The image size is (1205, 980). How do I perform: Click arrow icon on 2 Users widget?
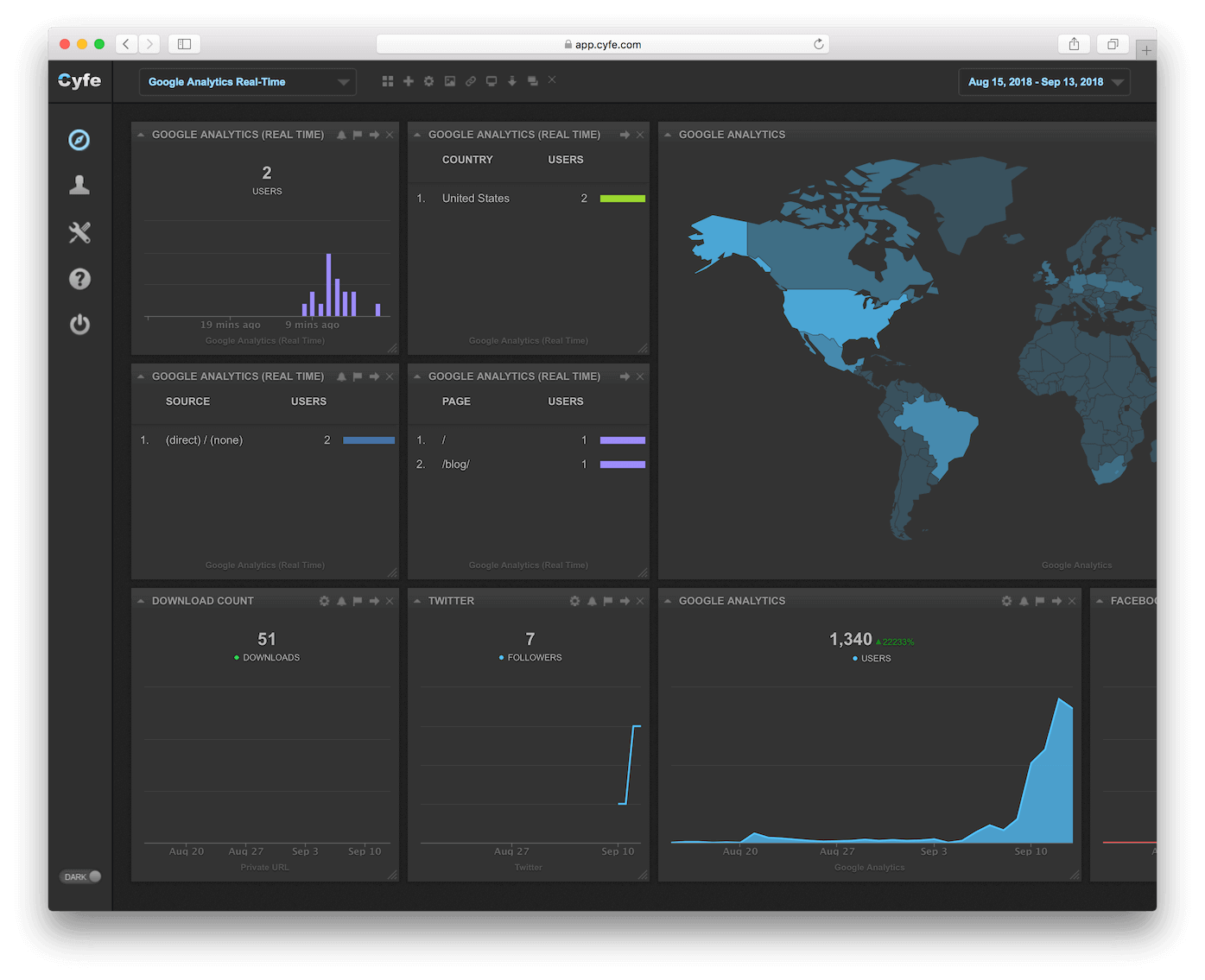point(374,135)
